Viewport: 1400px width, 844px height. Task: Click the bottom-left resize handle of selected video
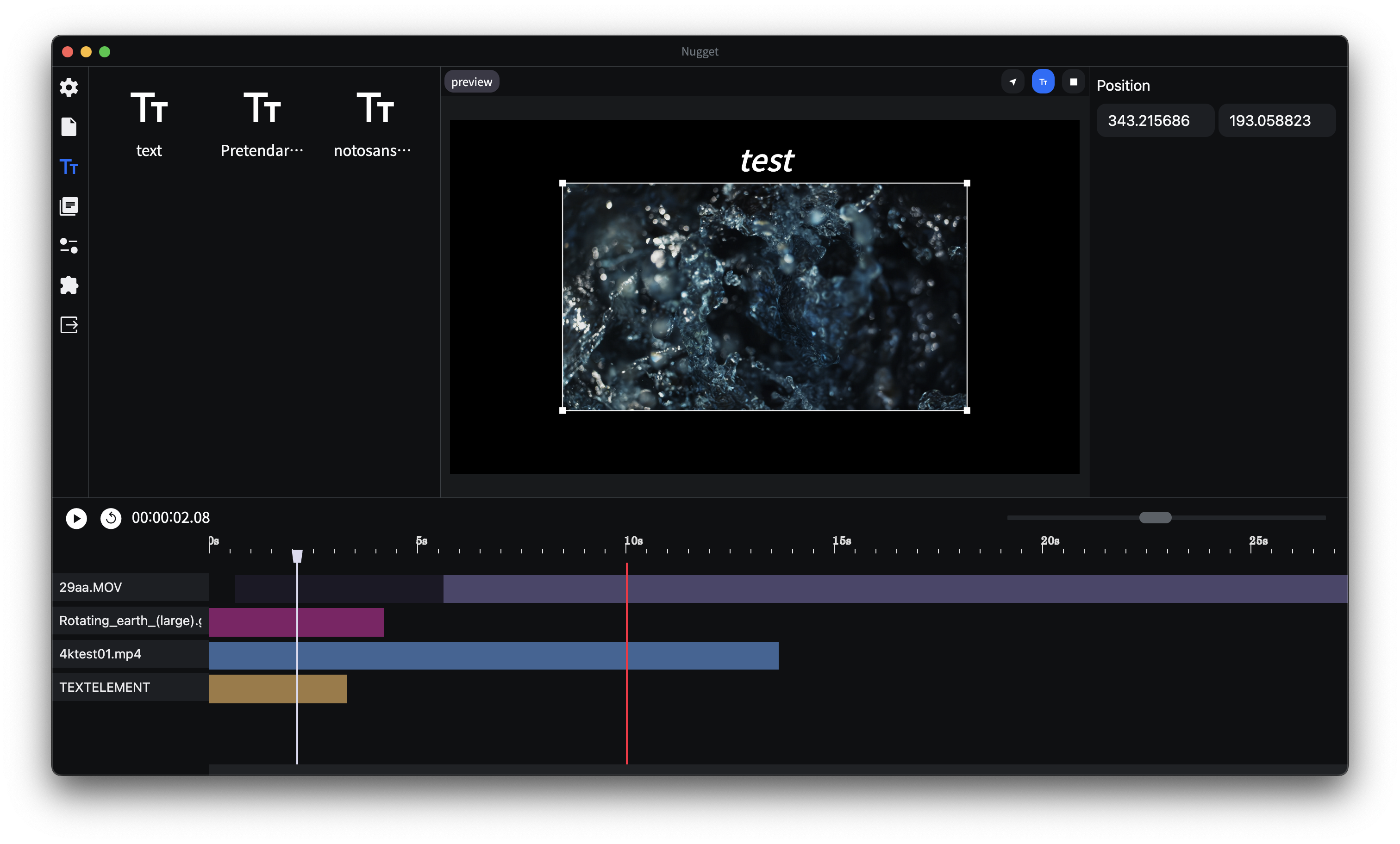(x=562, y=410)
